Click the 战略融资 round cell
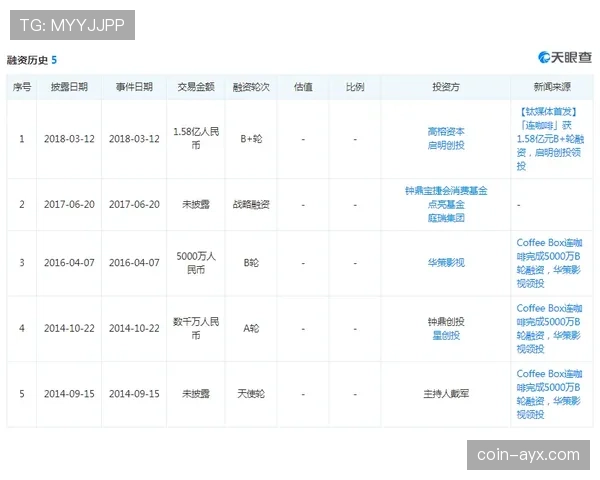Image resolution: width=600 pixels, height=480 pixels. pos(251,204)
